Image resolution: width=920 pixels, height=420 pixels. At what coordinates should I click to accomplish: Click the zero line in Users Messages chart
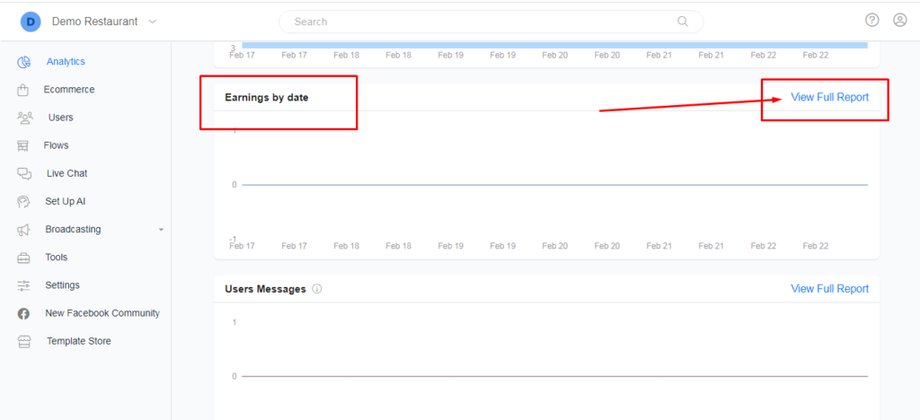554,376
